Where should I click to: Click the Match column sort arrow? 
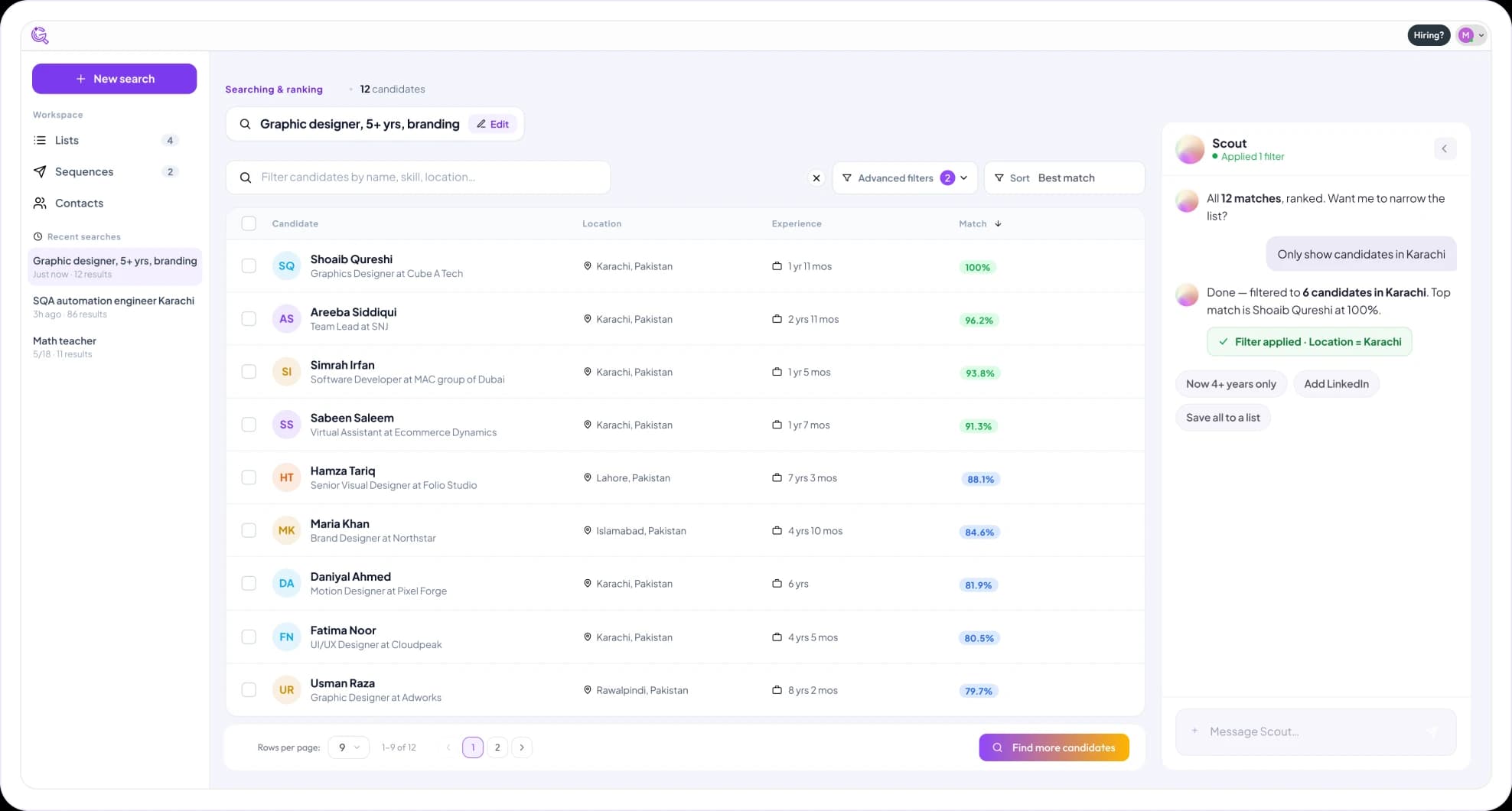pos(998,223)
